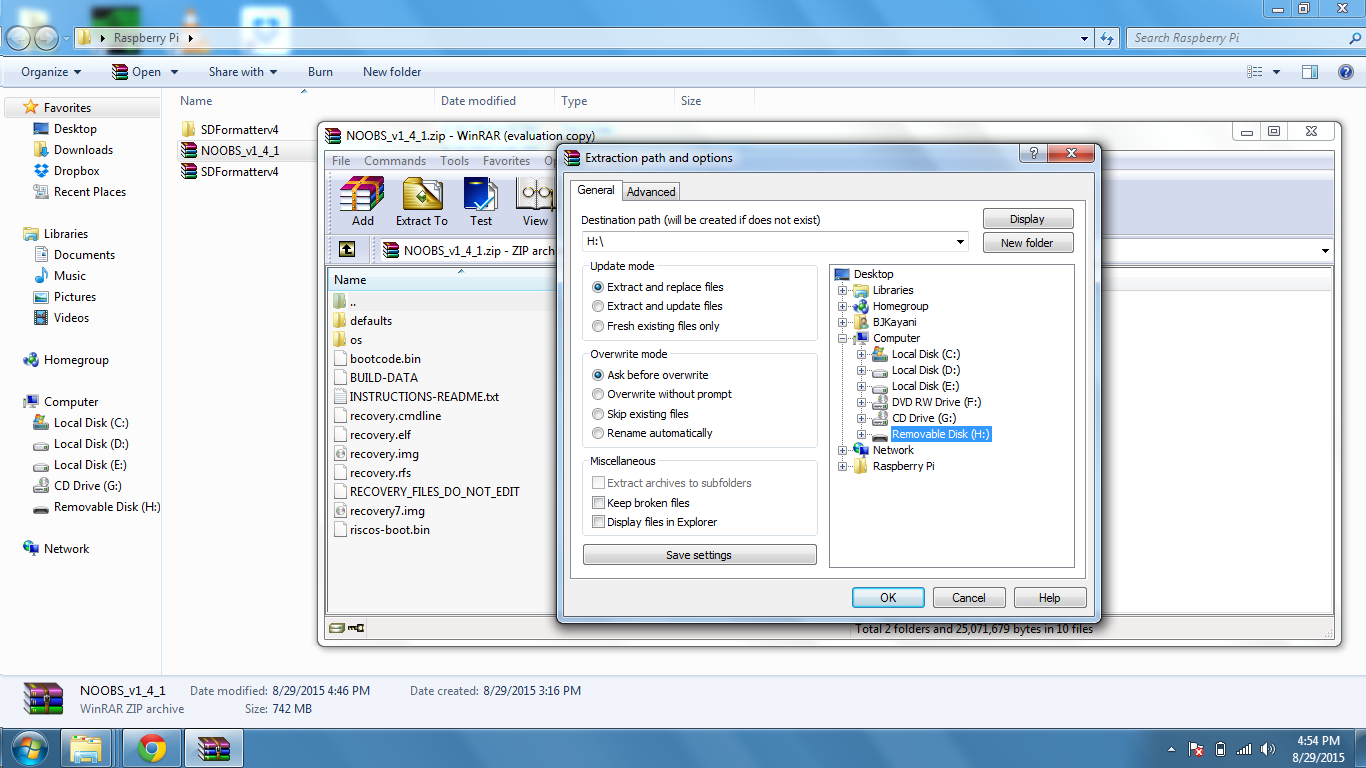This screenshot has width=1366, height=768.
Task: Open Music library in sidebar
Action: (69, 276)
